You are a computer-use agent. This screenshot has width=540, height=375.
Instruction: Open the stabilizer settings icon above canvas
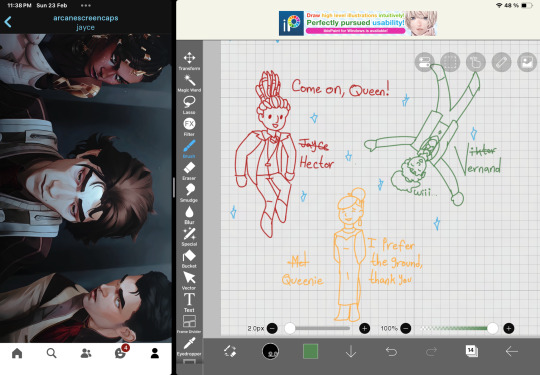click(x=424, y=62)
